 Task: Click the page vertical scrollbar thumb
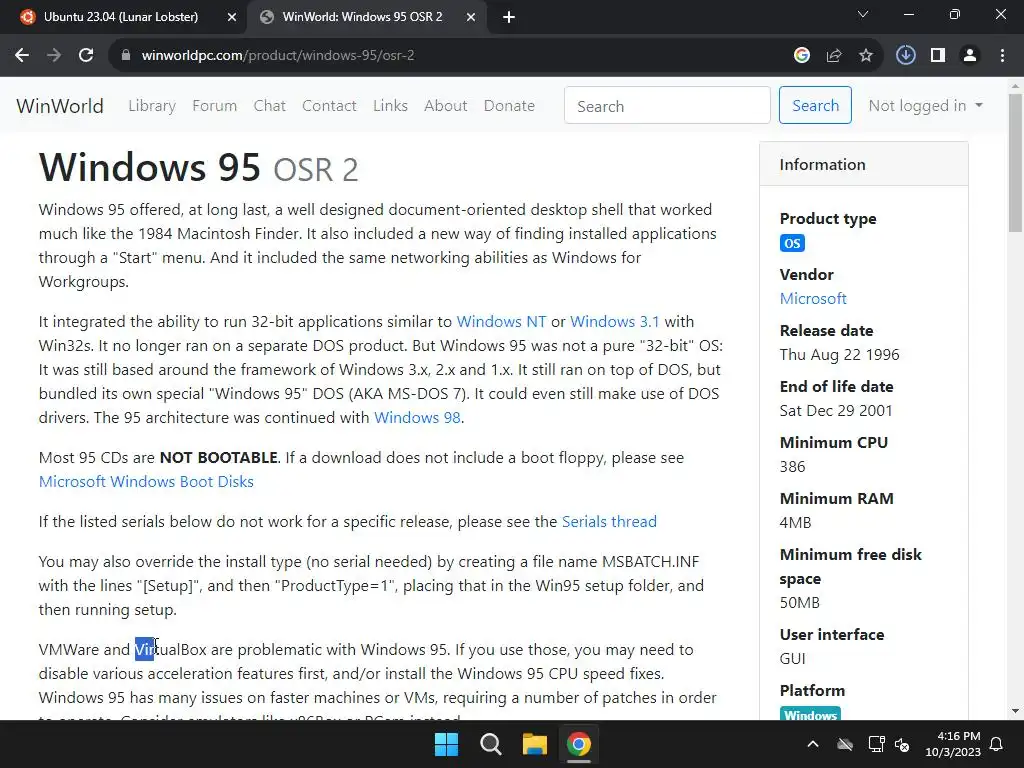pos(1015,163)
